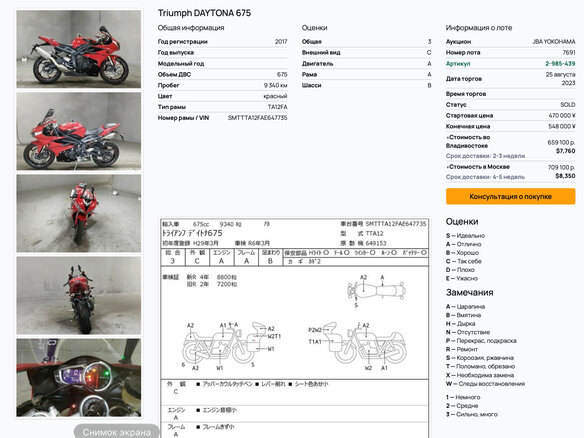The height and width of the screenshot is (438, 584).
Task: Open the front view motorcycle thumbnail
Action: (79, 213)
